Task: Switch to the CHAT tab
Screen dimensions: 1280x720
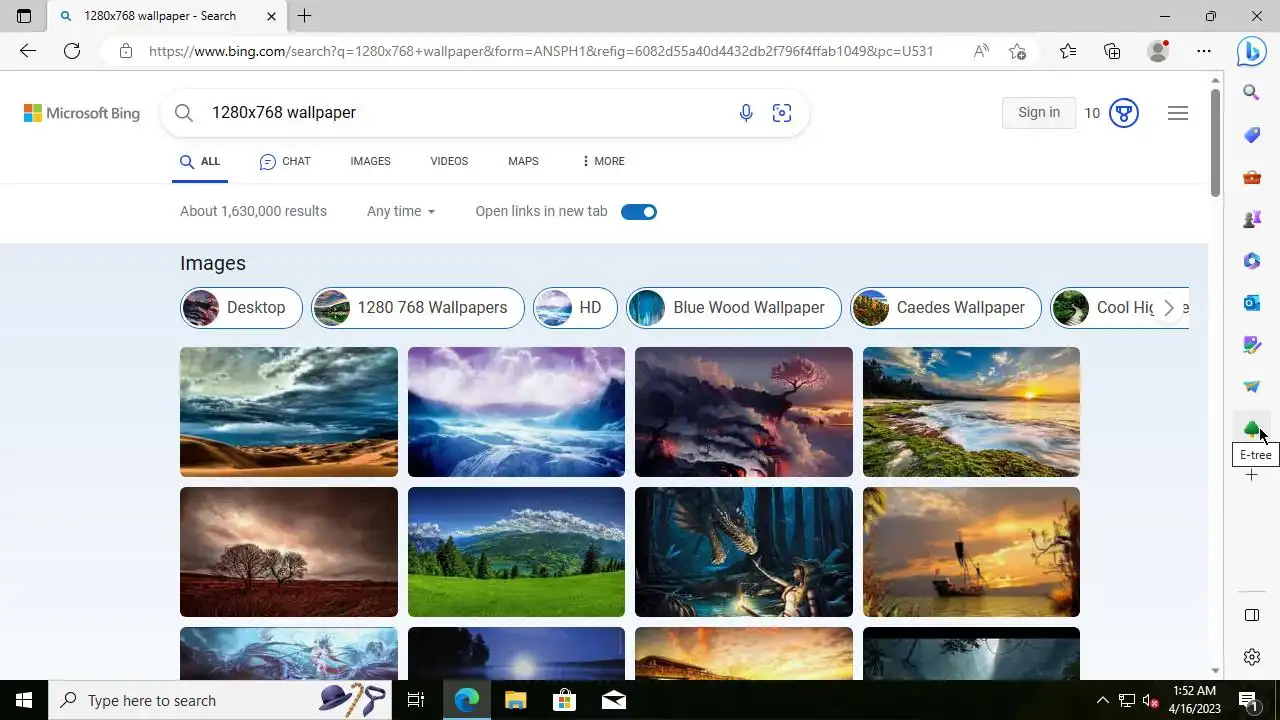Action: click(x=285, y=161)
